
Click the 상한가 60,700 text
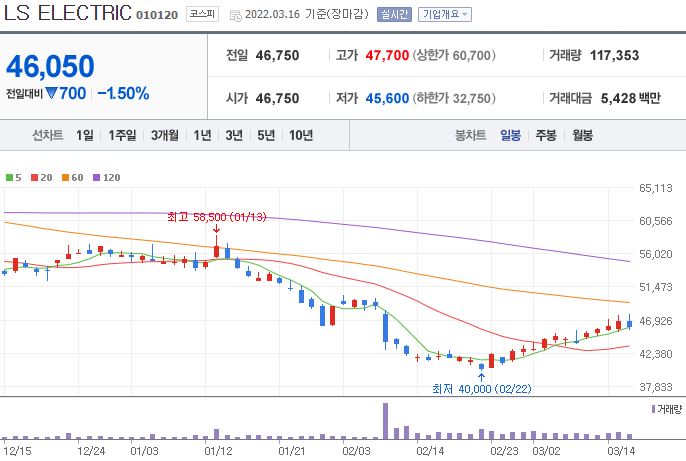pos(454,56)
